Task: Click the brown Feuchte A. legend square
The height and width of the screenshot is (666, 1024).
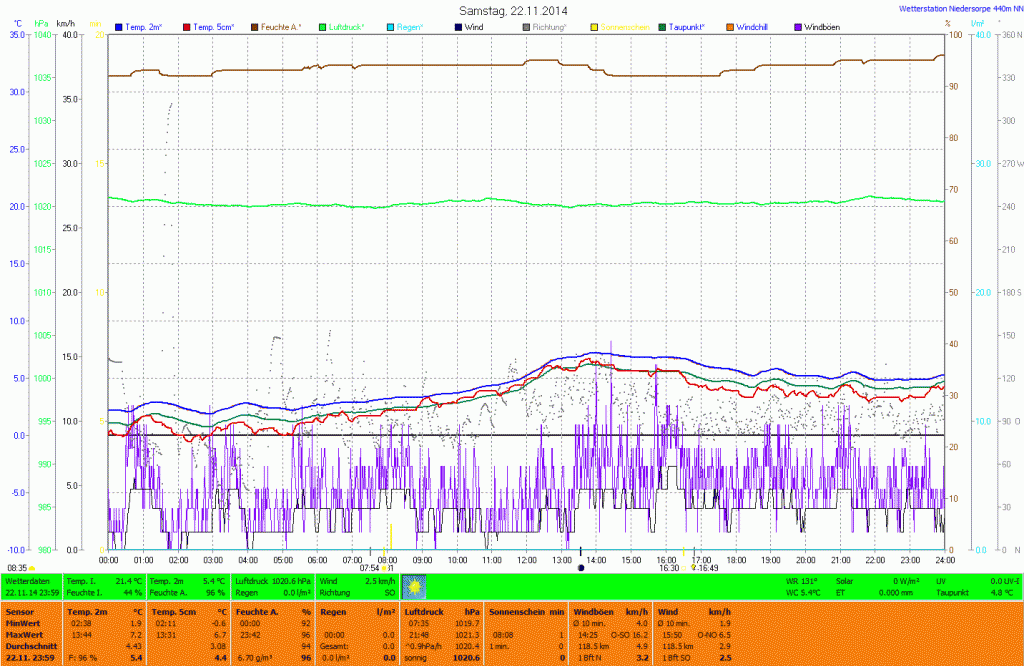Action: [255, 26]
